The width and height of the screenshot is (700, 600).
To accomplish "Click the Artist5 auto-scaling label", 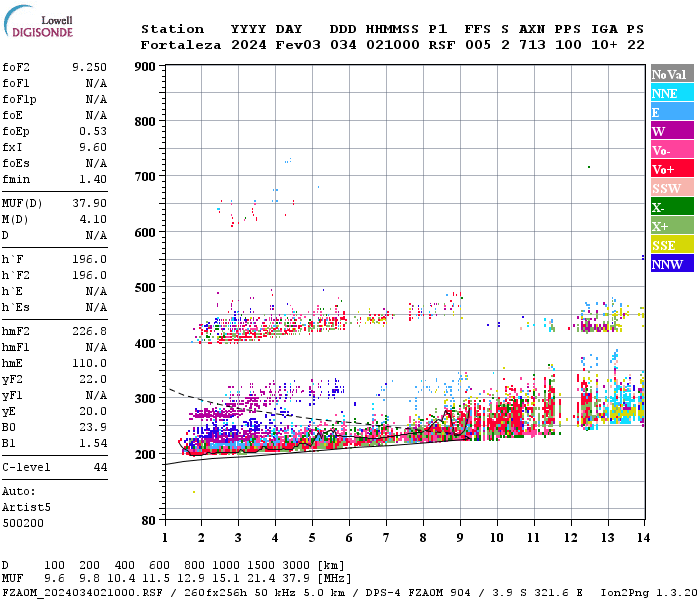I will click(26, 508).
